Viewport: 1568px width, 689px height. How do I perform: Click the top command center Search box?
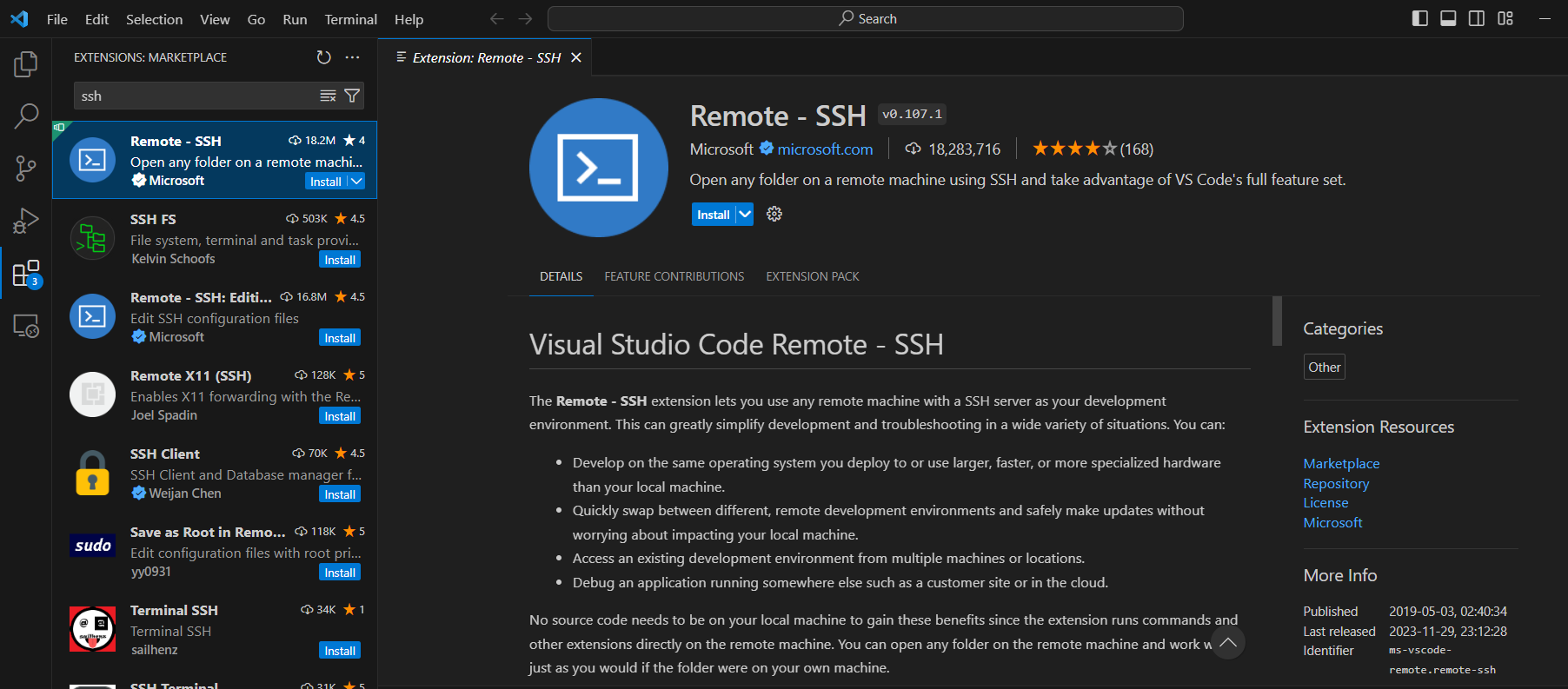coord(865,18)
